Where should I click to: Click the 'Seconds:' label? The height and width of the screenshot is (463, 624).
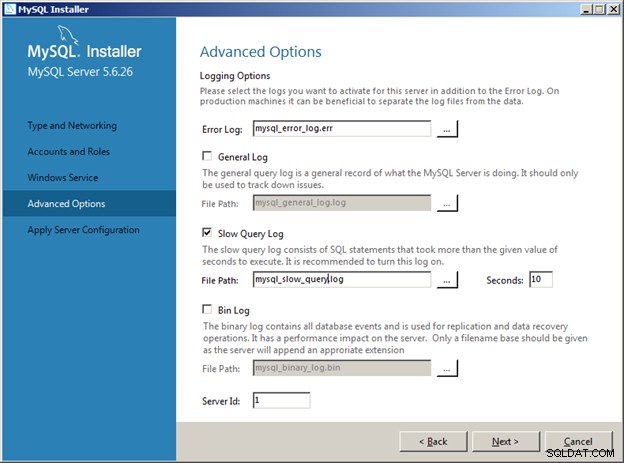[505, 280]
